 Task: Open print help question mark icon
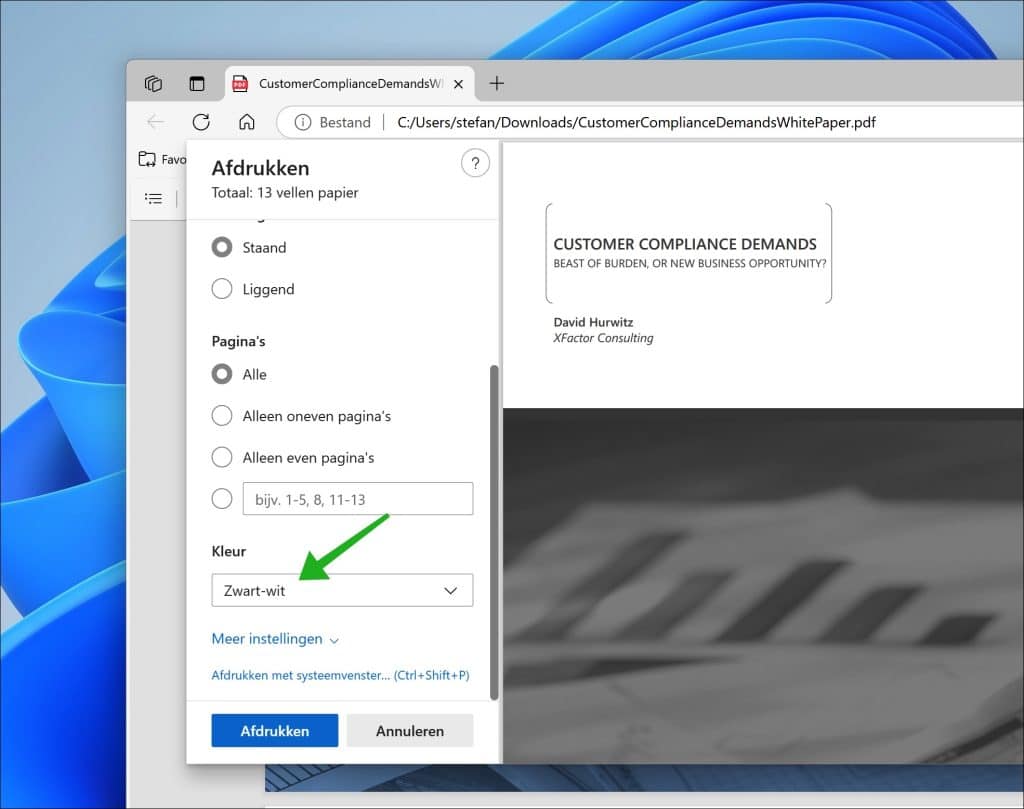pyautogui.click(x=475, y=163)
